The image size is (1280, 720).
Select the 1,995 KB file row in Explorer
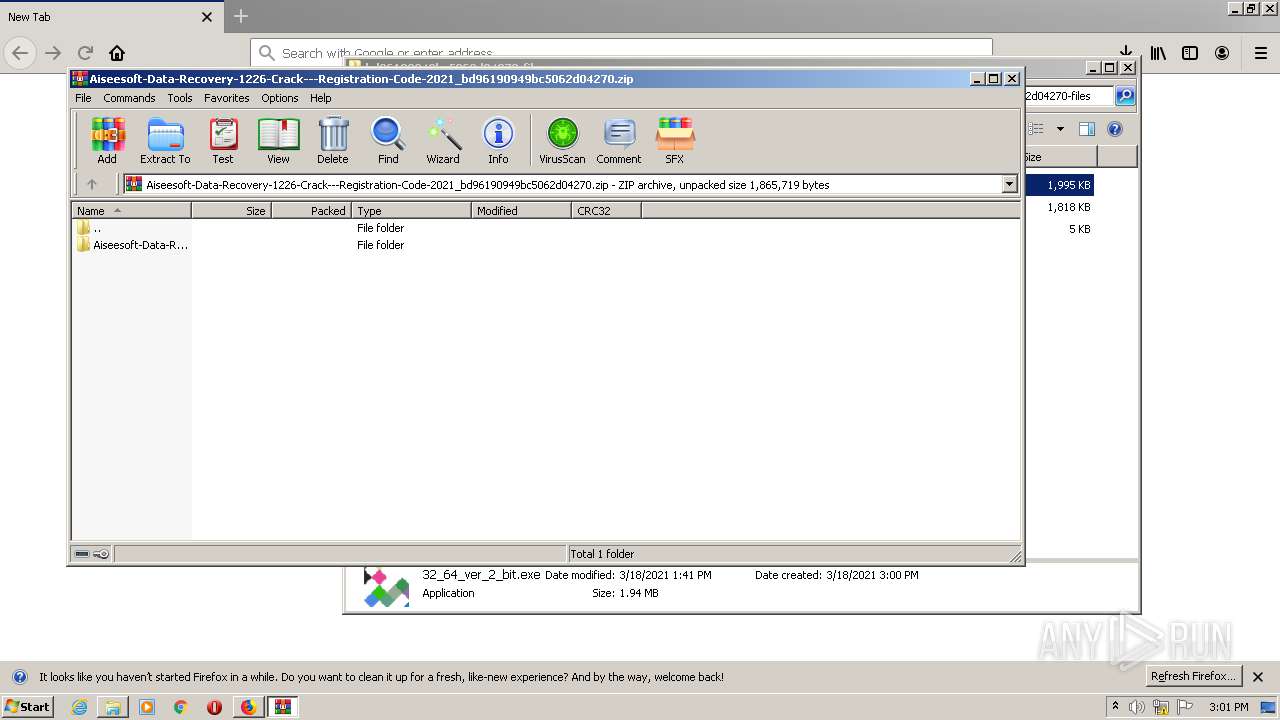click(1058, 185)
